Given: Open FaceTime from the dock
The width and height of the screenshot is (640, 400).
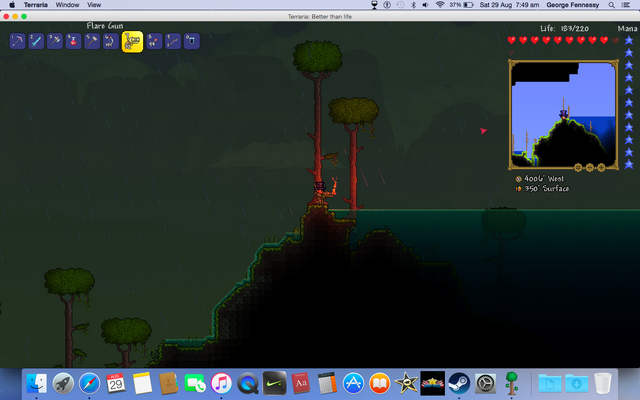Looking at the screenshot, I should pyautogui.click(x=195, y=384).
